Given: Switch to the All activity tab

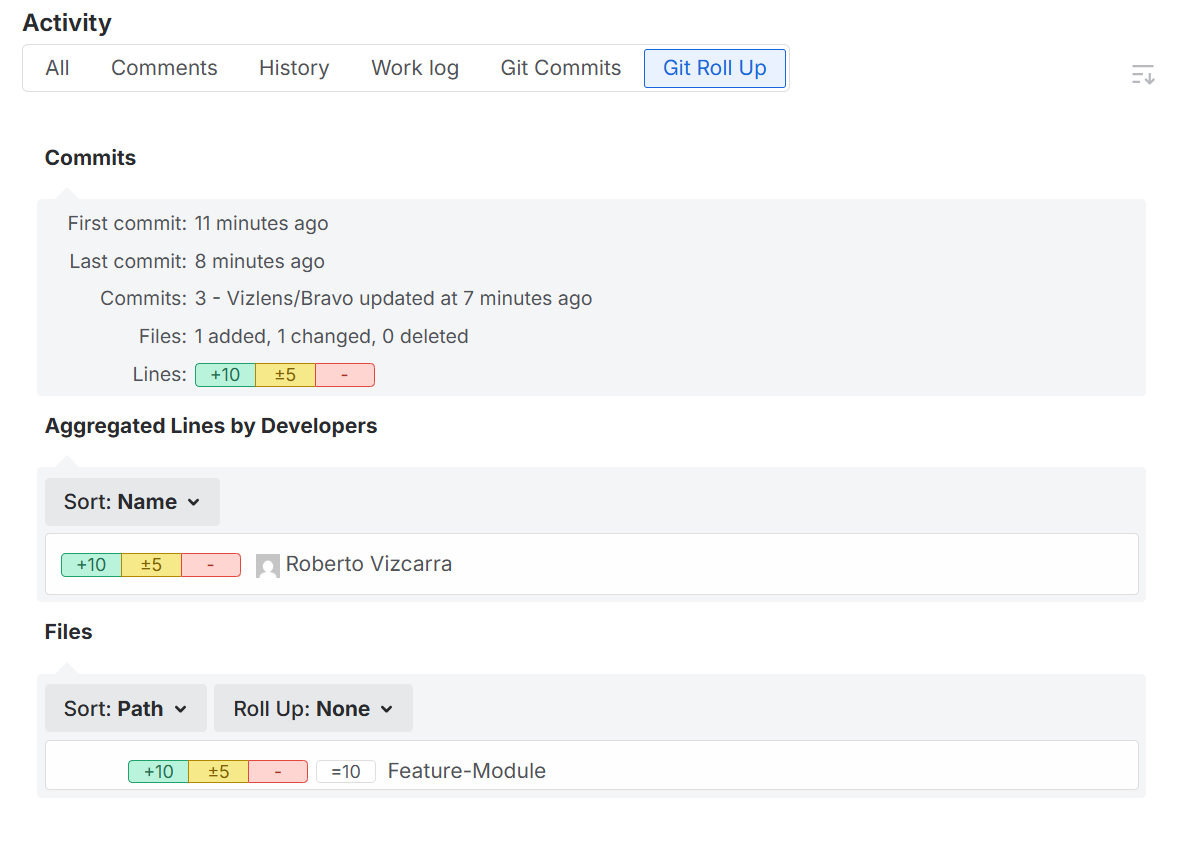Looking at the screenshot, I should (58, 68).
